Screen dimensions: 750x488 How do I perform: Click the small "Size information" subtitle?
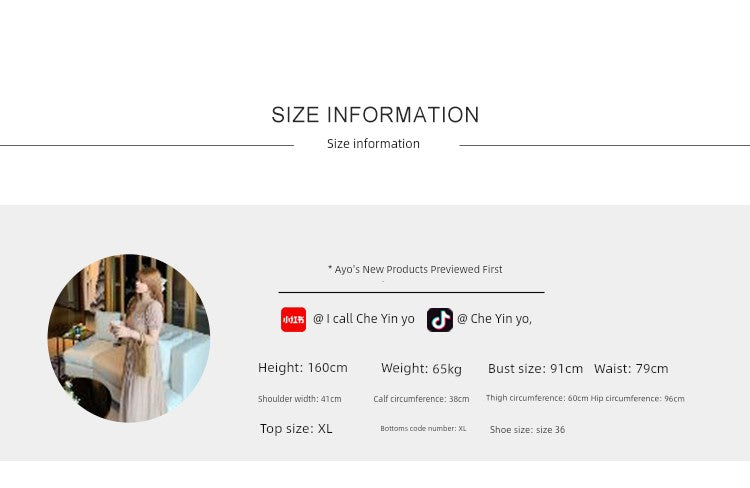click(373, 144)
